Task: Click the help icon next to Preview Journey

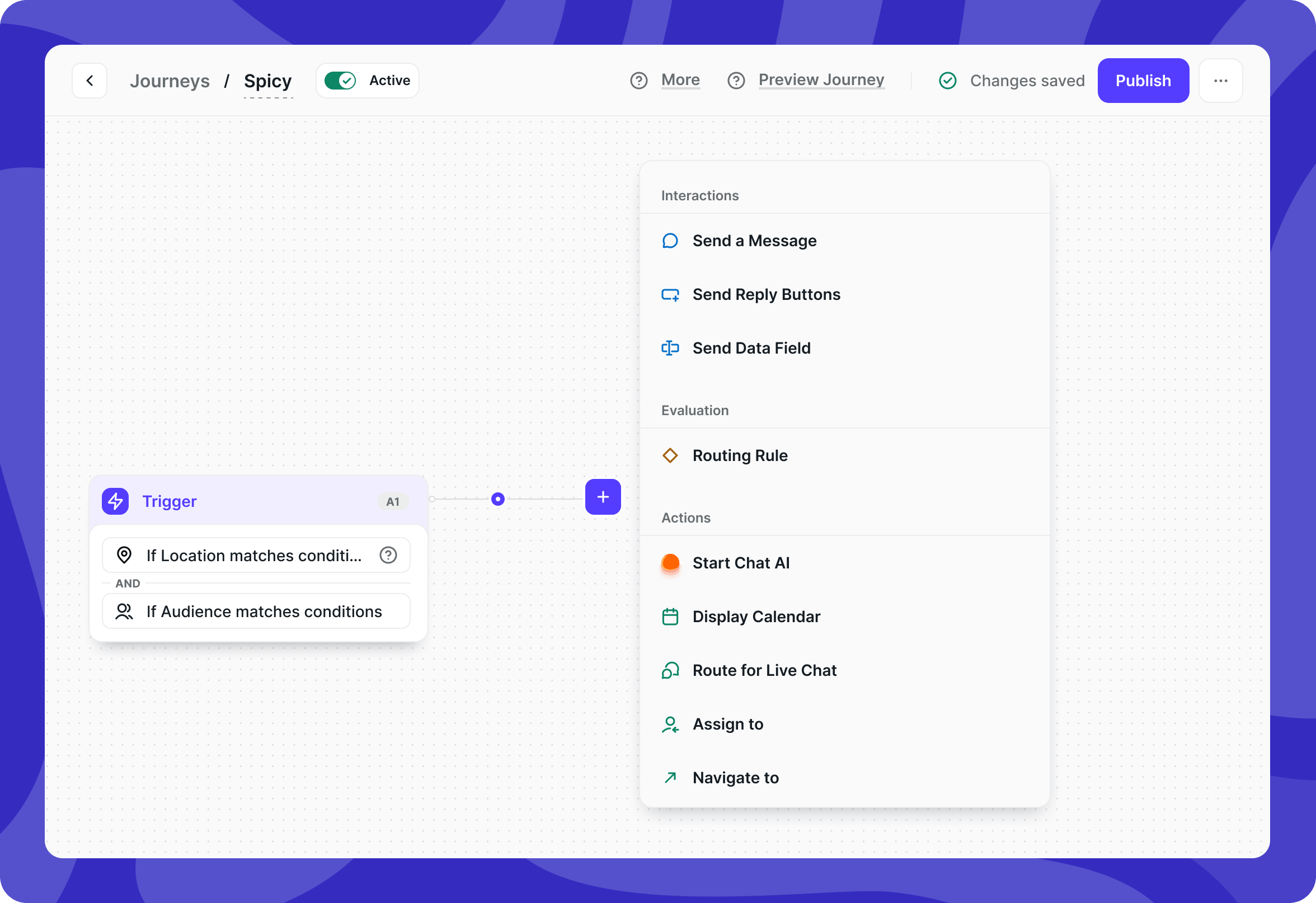Action: pyautogui.click(x=736, y=81)
